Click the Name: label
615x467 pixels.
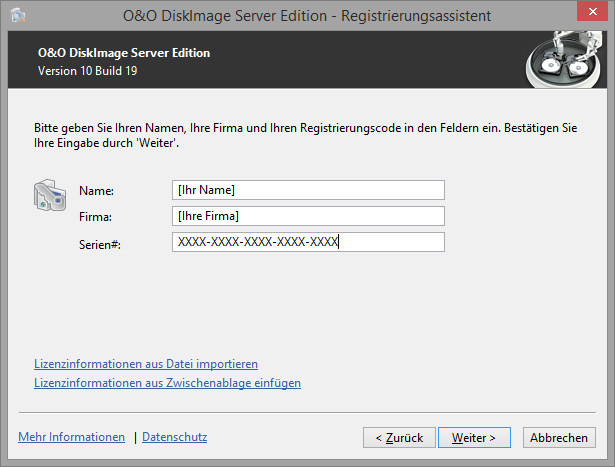click(x=96, y=191)
